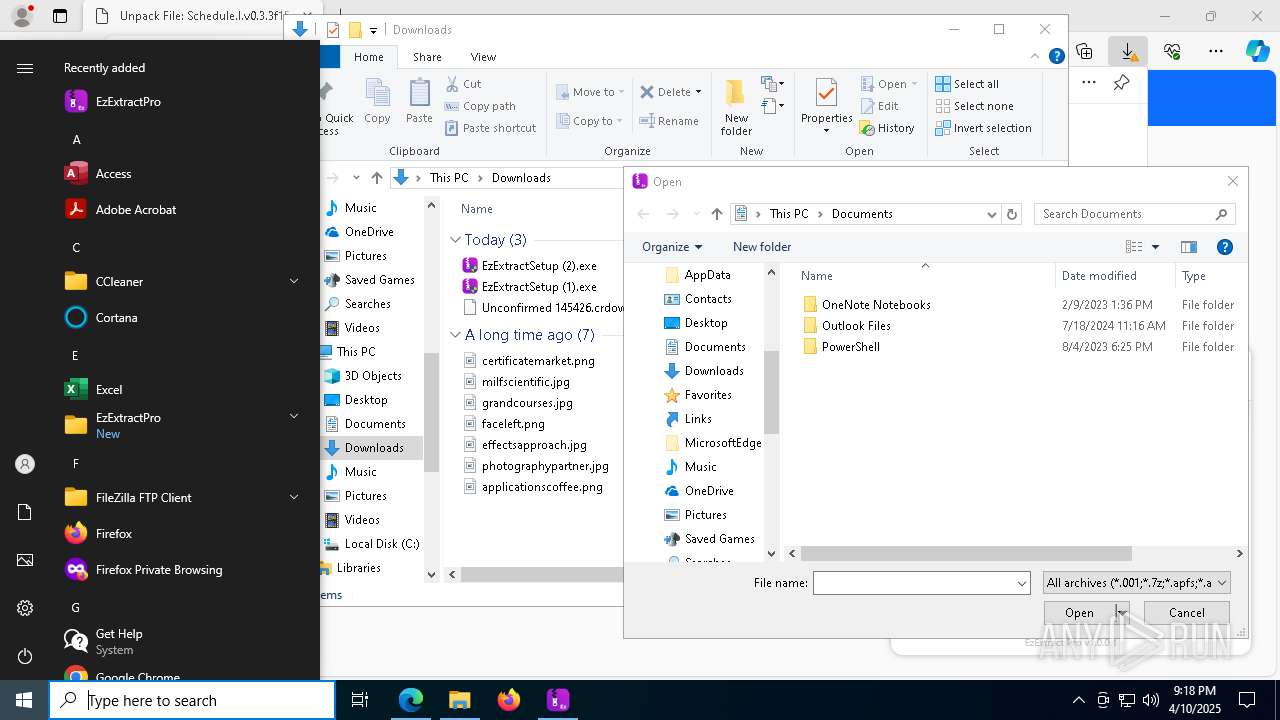Click the Windows Start button
1280x720 pixels.
tap(24, 700)
